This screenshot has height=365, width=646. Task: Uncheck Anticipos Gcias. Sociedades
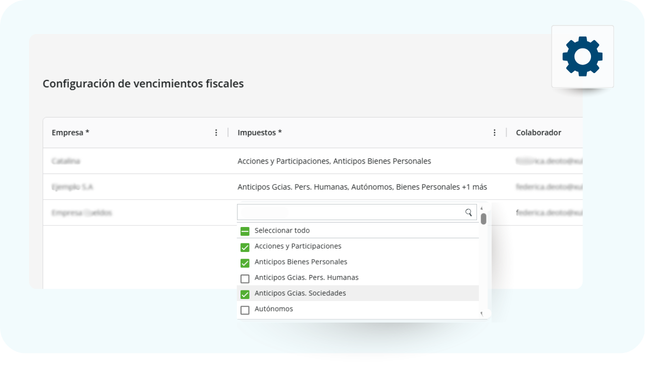click(x=245, y=294)
